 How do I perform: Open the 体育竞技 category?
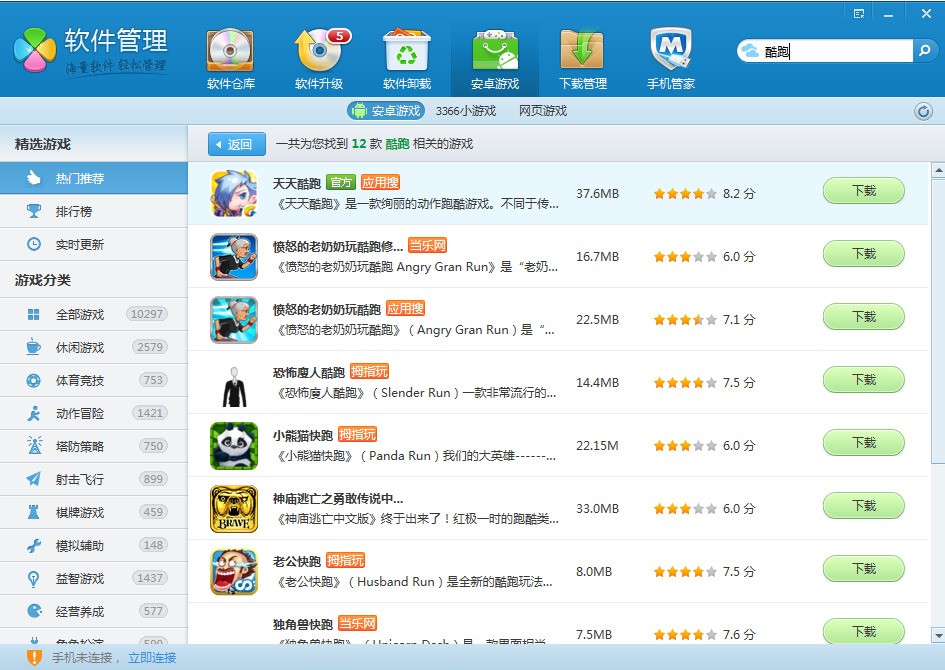coord(94,380)
